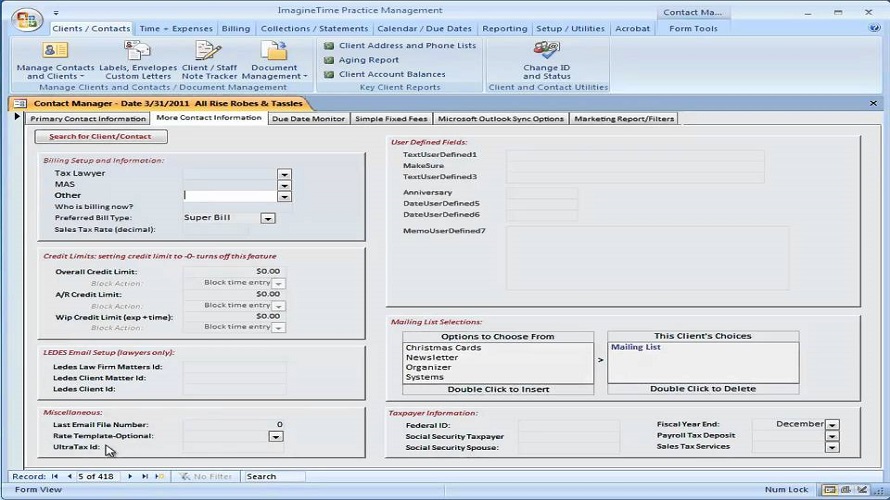Image resolution: width=890 pixels, height=500 pixels.
Task: Jump to first record in navigator
Action: pyautogui.click(x=55, y=477)
